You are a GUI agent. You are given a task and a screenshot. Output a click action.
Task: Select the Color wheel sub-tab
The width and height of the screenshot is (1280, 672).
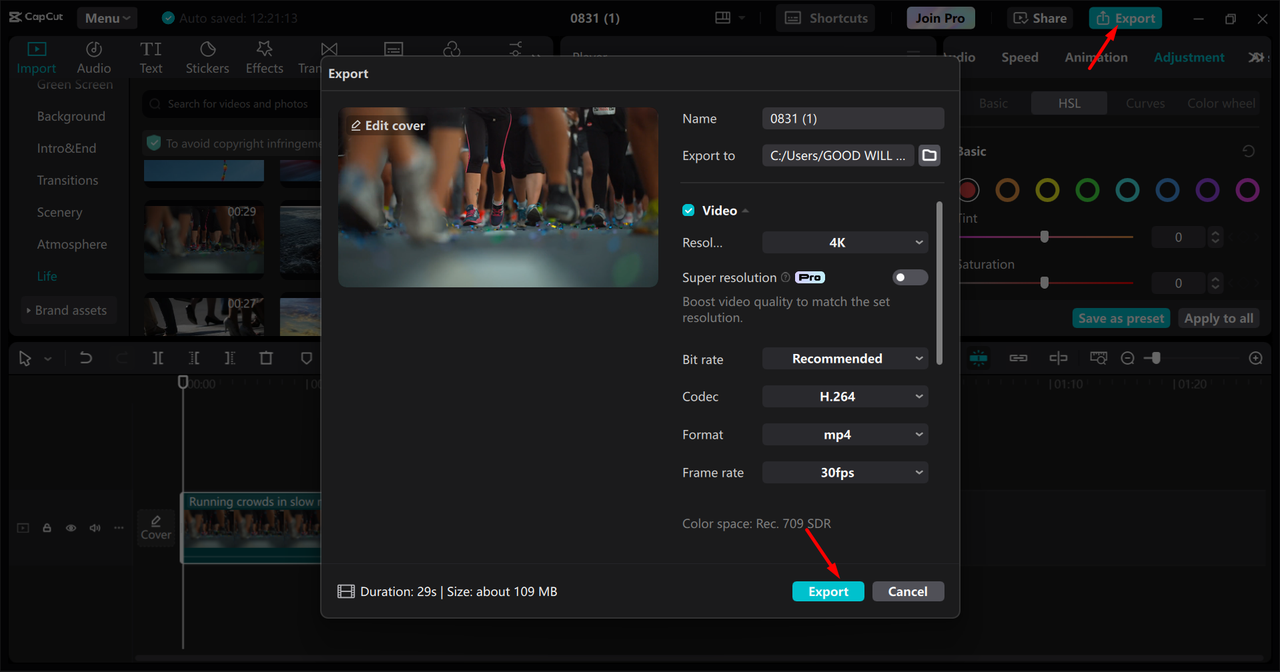1221,103
